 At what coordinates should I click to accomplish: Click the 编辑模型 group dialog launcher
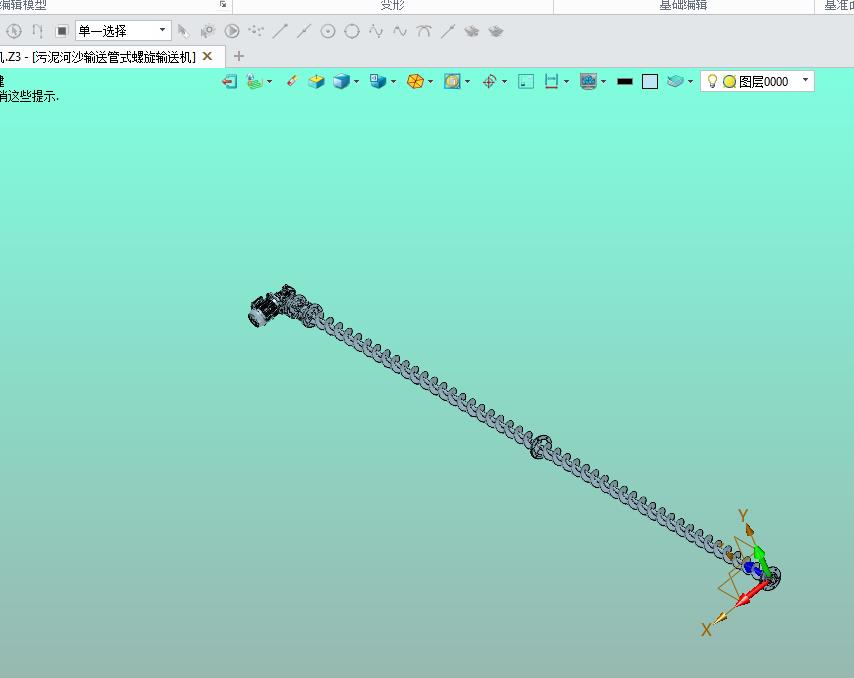223,4
